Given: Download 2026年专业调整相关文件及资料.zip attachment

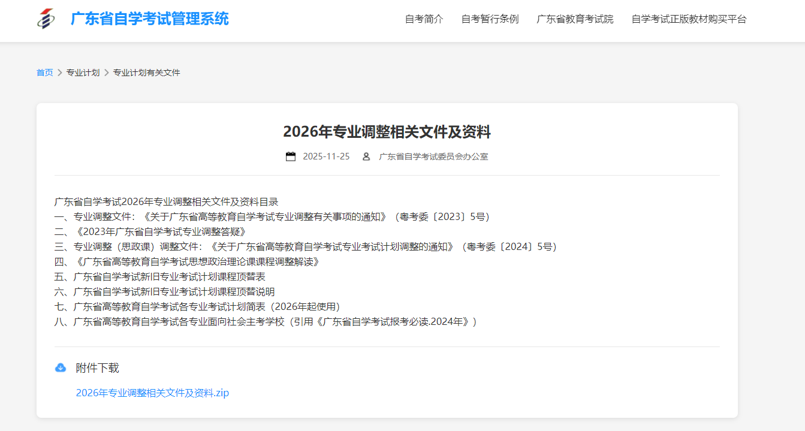Looking at the screenshot, I should pos(152,393).
